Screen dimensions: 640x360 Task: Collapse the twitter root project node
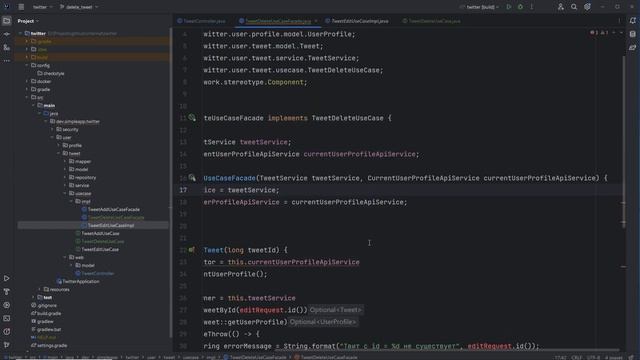(20, 33)
